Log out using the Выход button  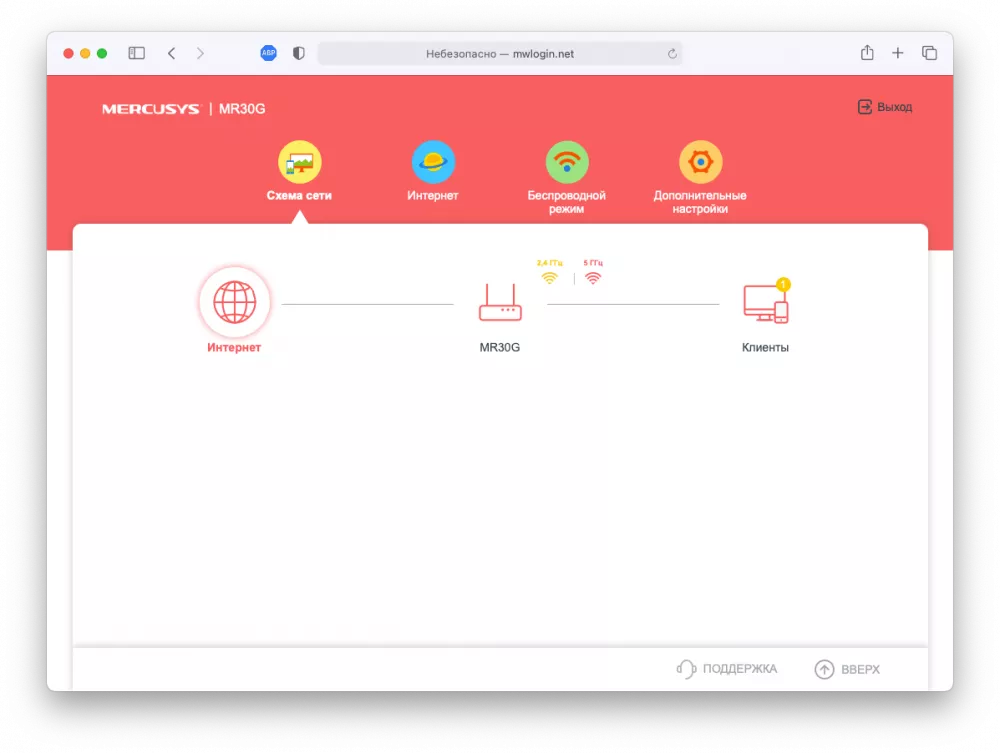pyautogui.click(x=885, y=107)
